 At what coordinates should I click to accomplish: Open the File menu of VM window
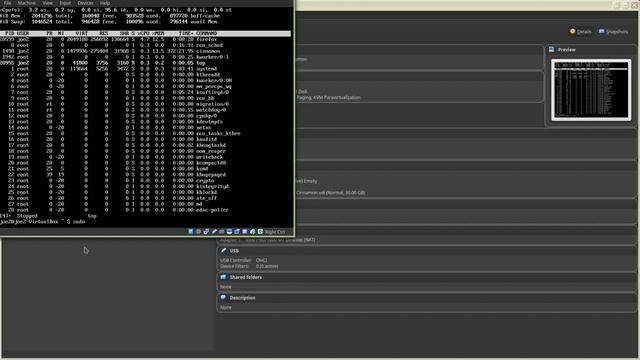[x=7, y=3]
